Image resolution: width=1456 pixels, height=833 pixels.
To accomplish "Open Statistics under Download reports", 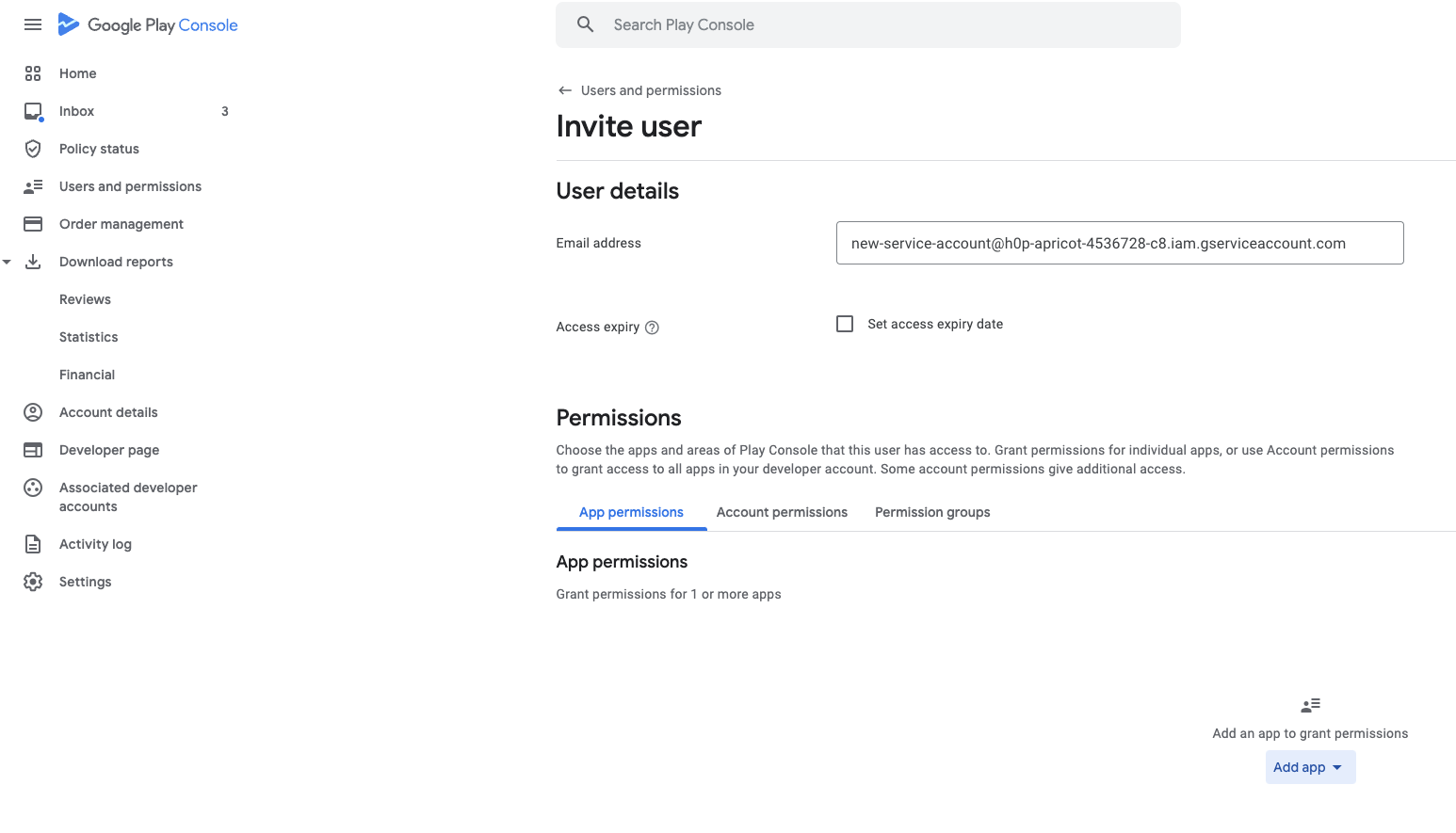I will click(x=89, y=337).
